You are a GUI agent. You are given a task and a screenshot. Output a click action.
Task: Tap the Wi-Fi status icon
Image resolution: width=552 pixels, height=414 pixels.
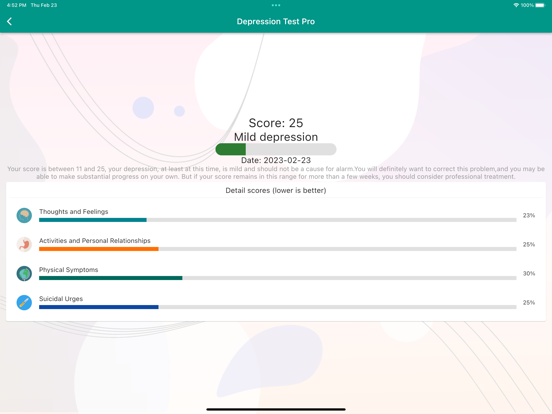[x=516, y=5]
